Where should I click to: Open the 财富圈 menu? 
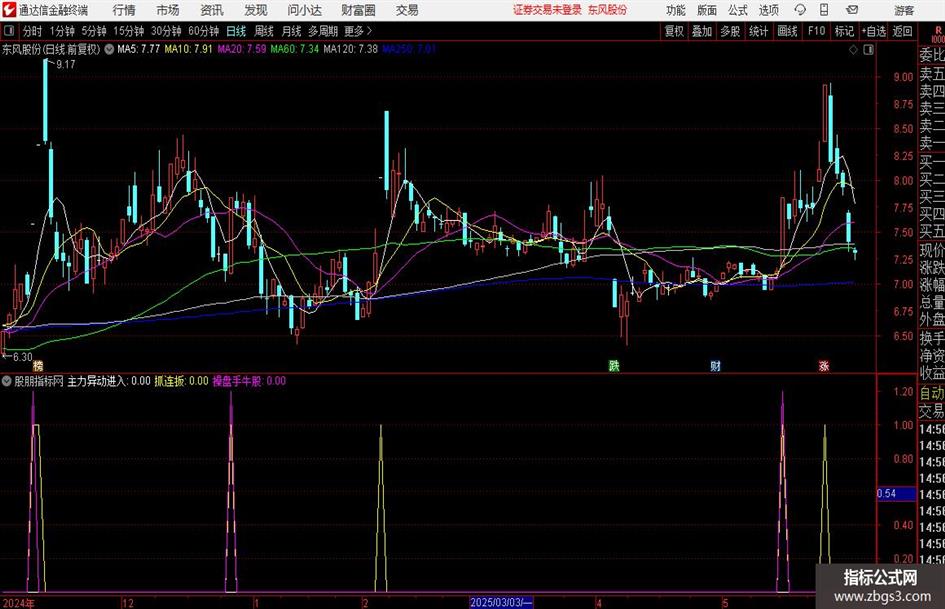coord(358,10)
